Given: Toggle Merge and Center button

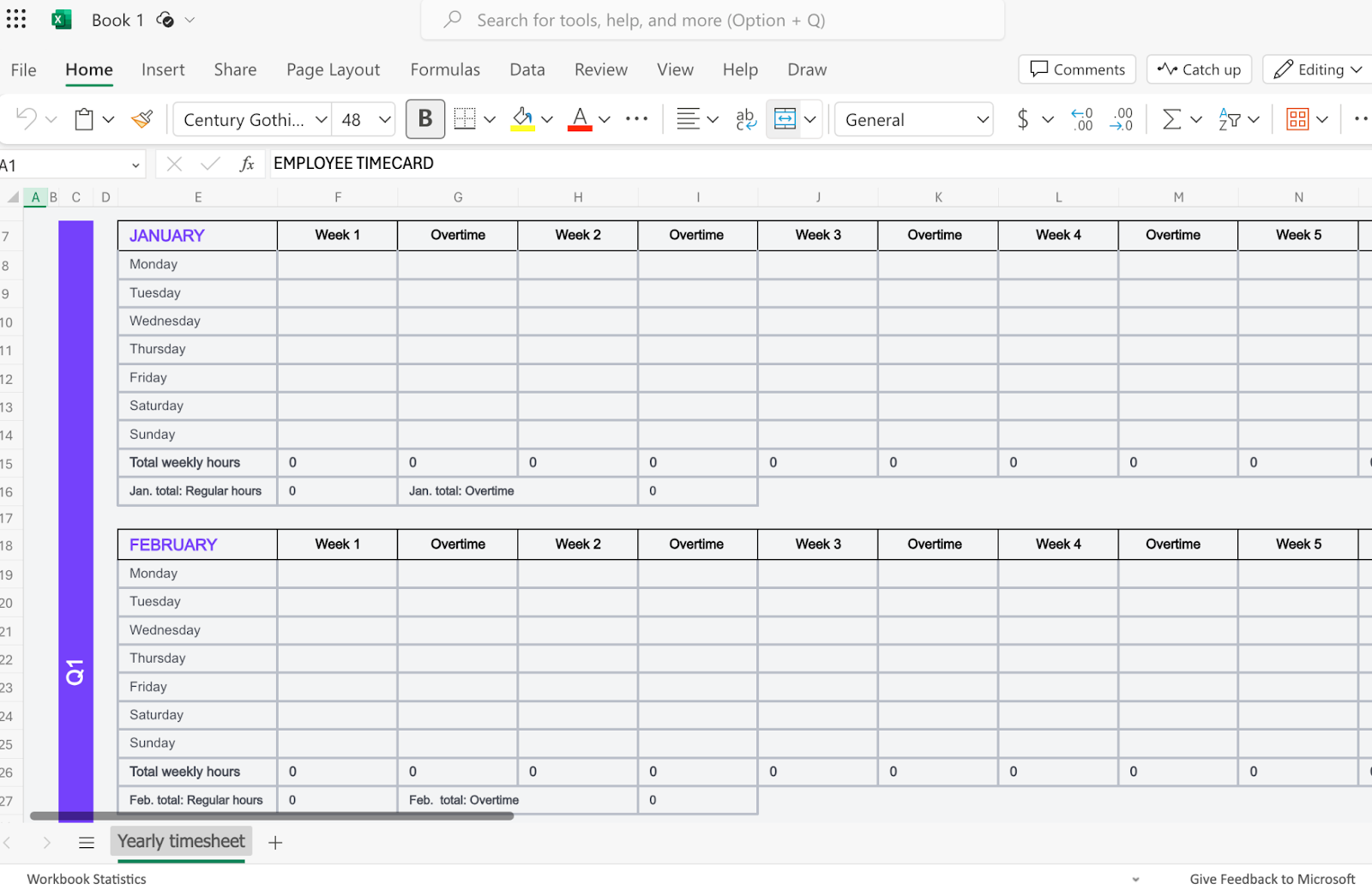Looking at the screenshot, I should coord(785,119).
